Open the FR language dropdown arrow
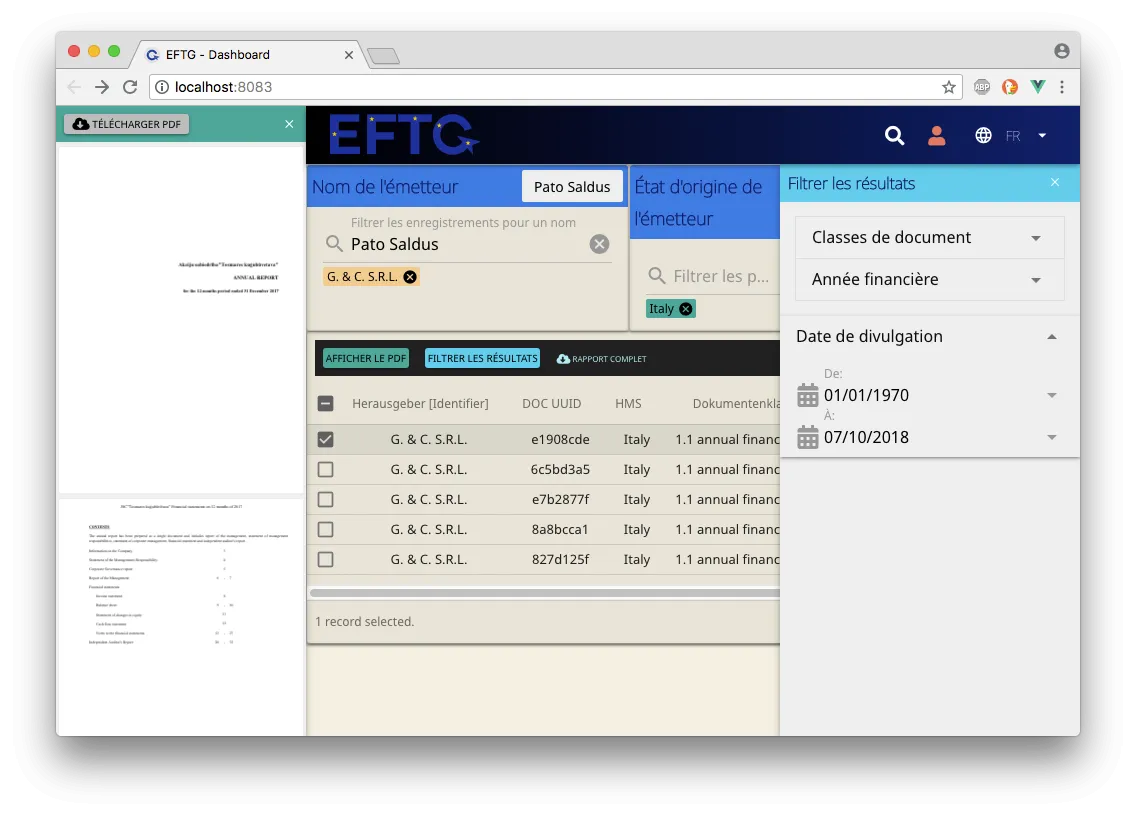Image resolution: width=1136 pixels, height=816 pixels. (x=1042, y=136)
